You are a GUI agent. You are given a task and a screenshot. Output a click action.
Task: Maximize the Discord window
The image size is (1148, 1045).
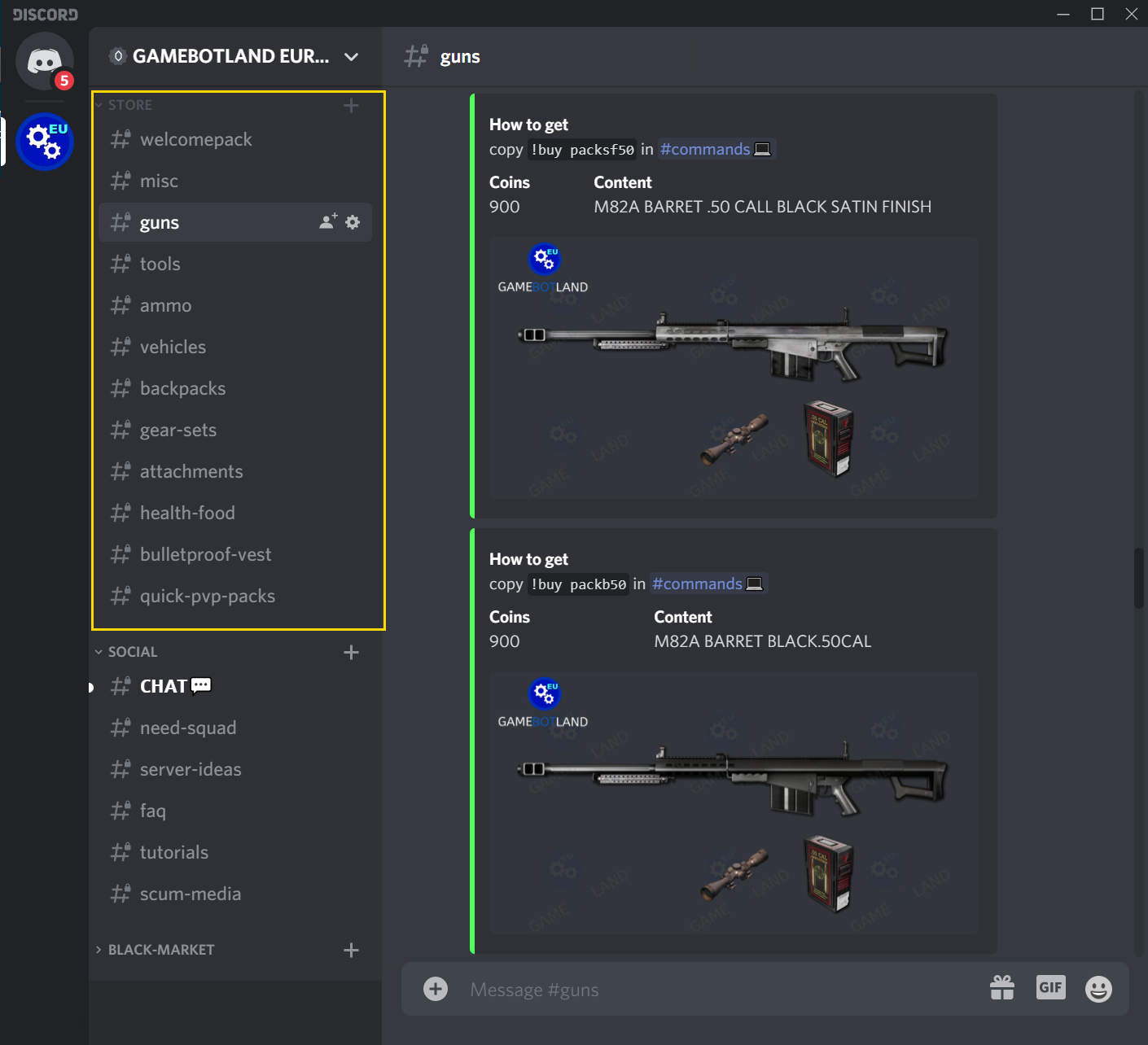point(1098,14)
